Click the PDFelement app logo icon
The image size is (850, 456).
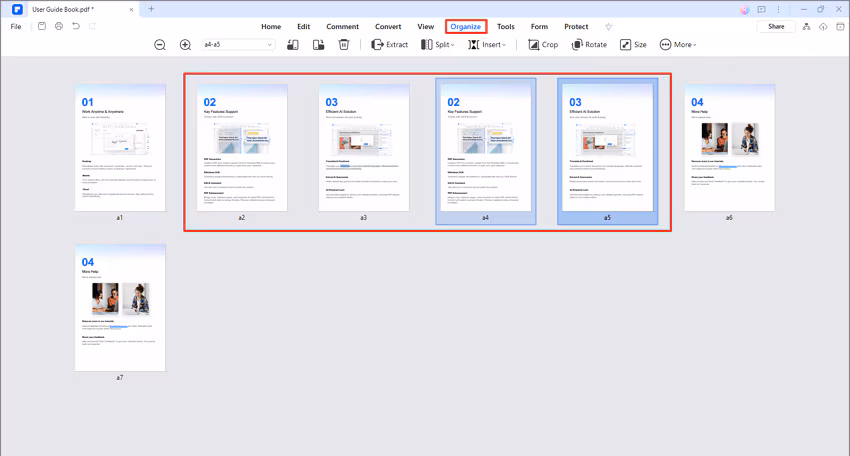pos(17,9)
